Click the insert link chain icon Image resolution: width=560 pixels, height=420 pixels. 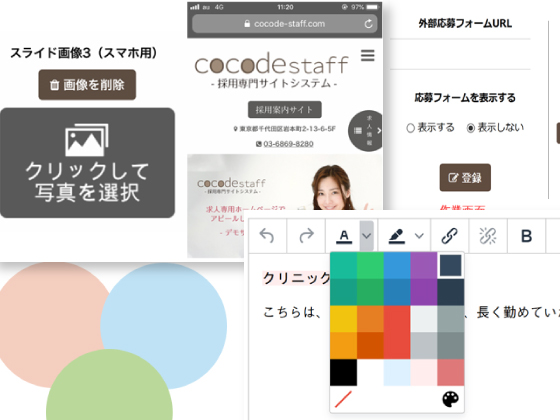tap(449, 236)
